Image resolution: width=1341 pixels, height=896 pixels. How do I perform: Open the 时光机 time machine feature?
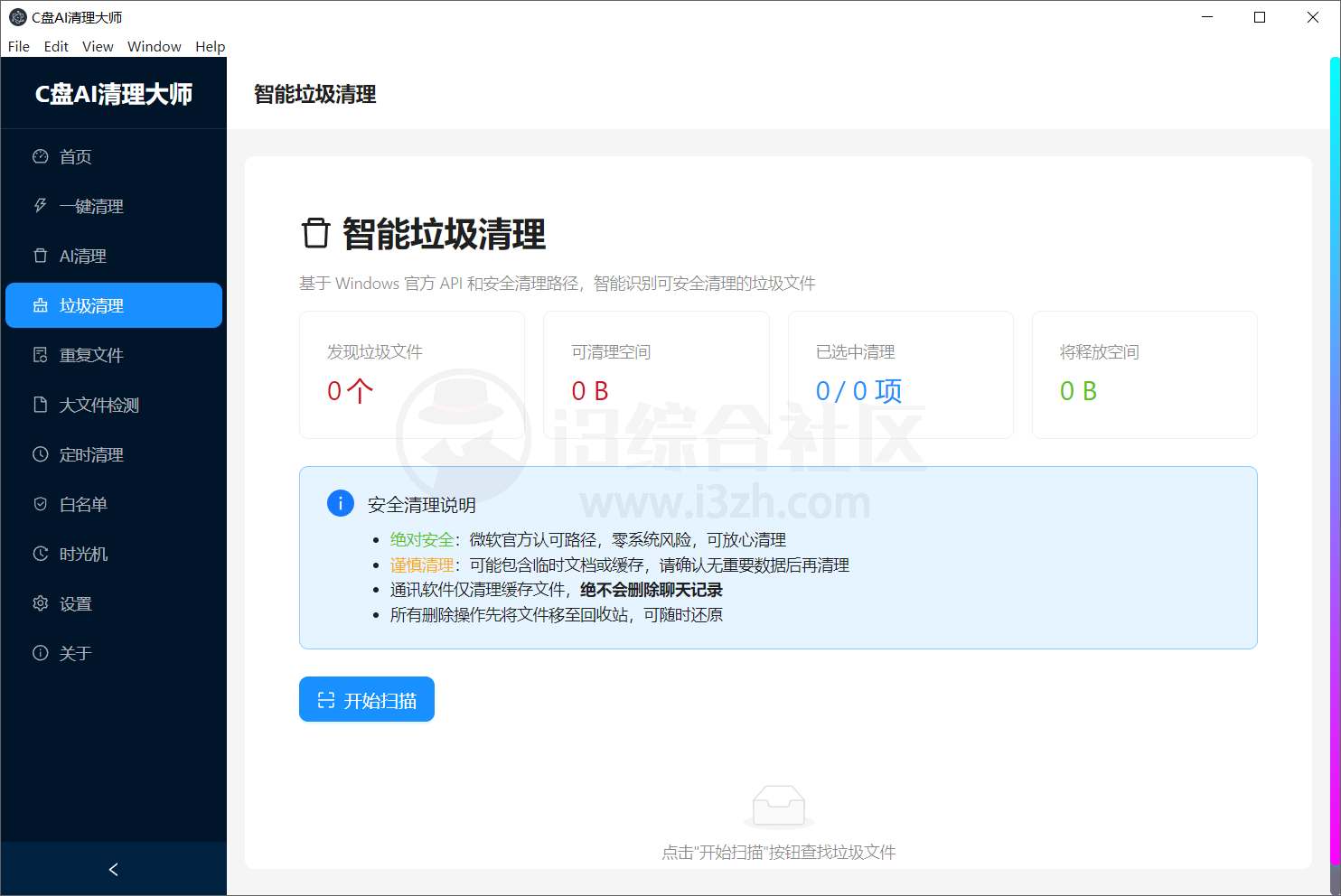pyautogui.click(x=81, y=554)
